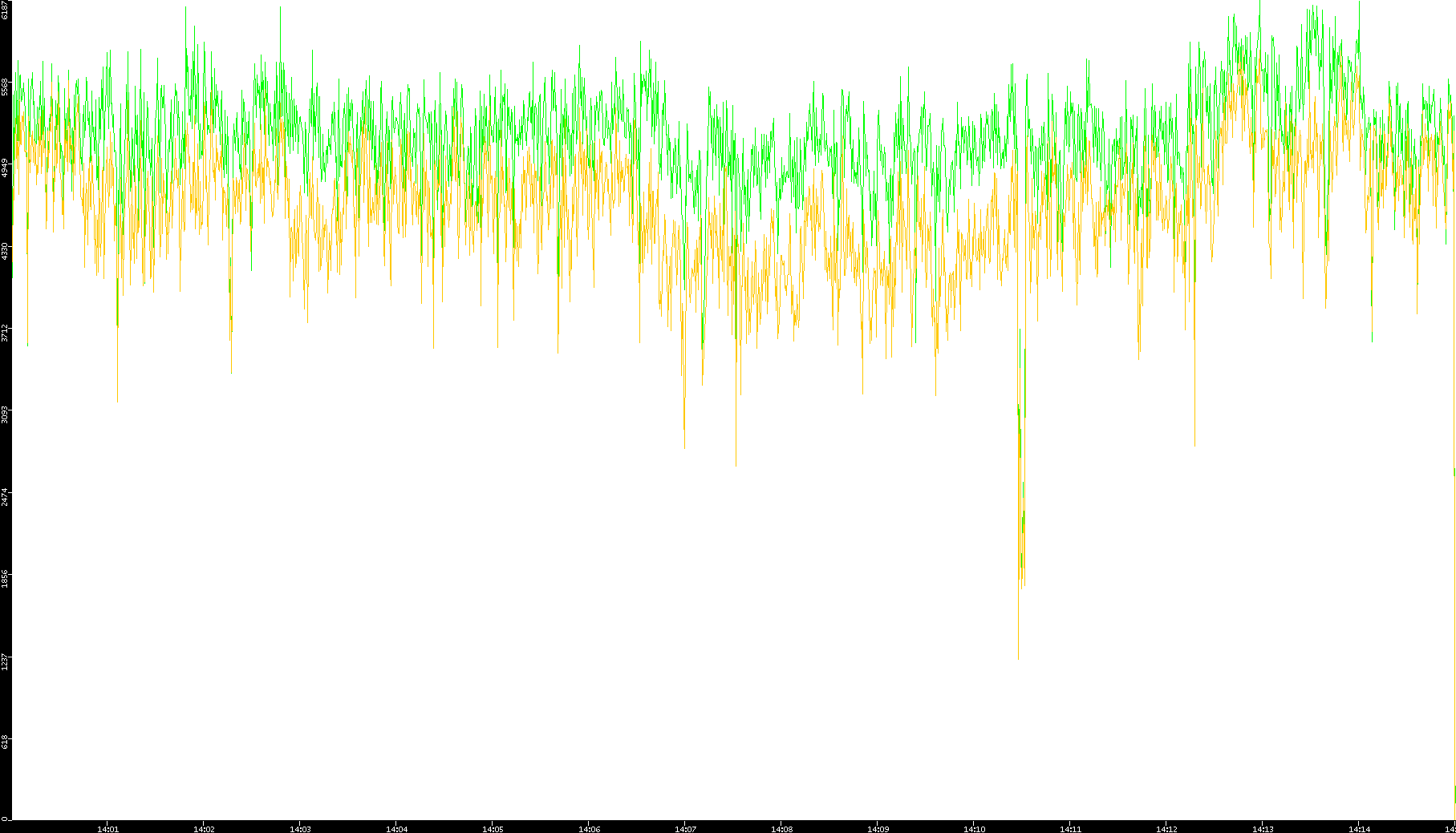The image size is (1456, 833).
Task: Click the 14:09 time axis label
Action: (x=878, y=828)
